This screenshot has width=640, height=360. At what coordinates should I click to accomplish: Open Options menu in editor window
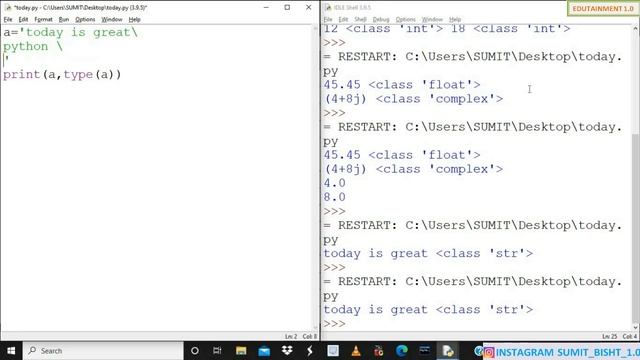point(85,19)
